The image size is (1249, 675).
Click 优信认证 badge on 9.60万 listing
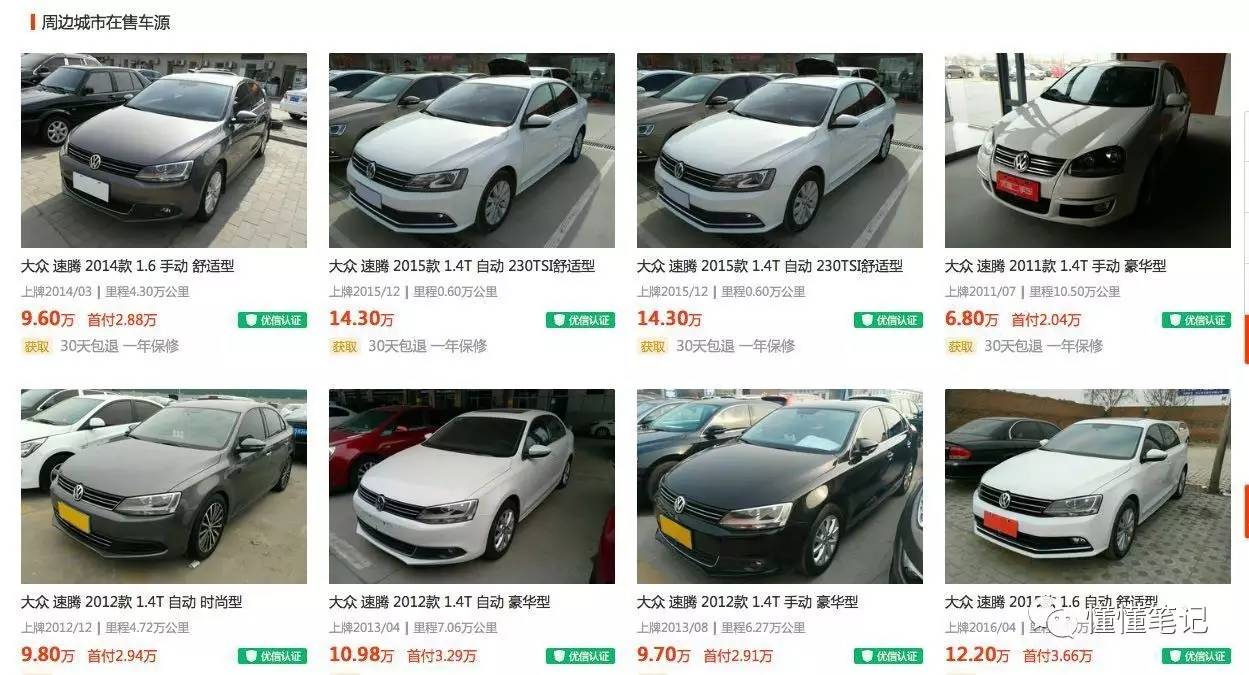click(272, 320)
